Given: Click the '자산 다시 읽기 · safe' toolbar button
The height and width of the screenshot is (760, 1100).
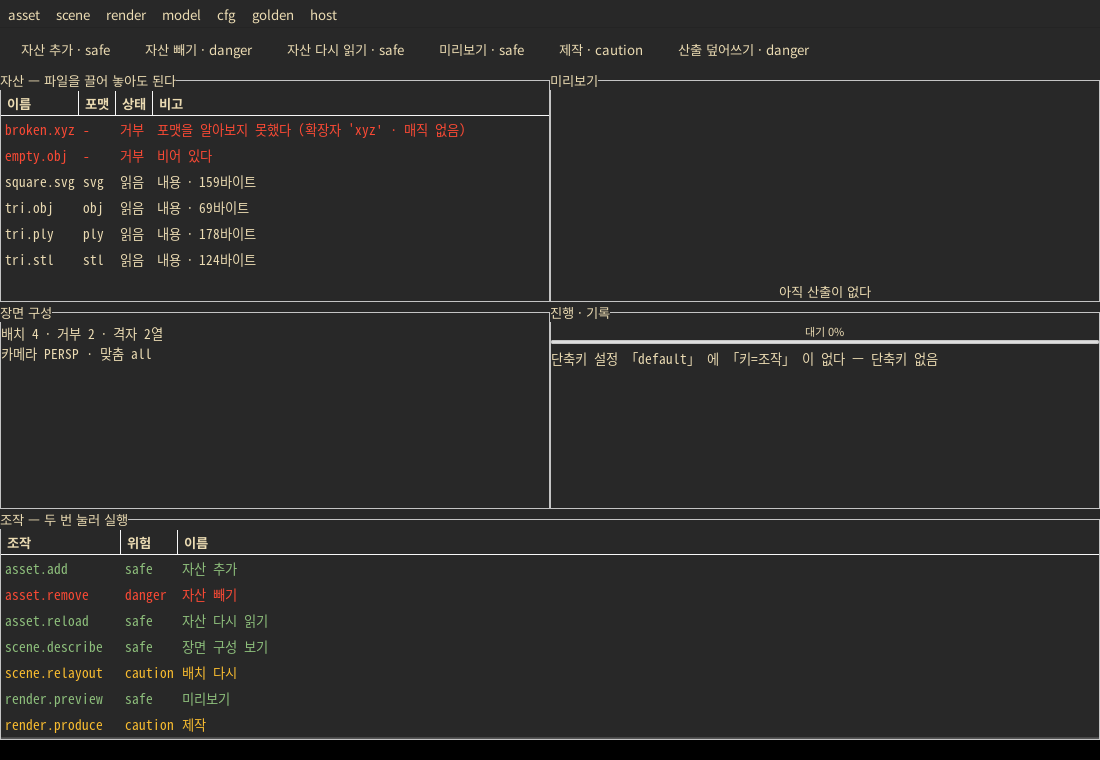Looking at the screenshot, I should 345,50.
